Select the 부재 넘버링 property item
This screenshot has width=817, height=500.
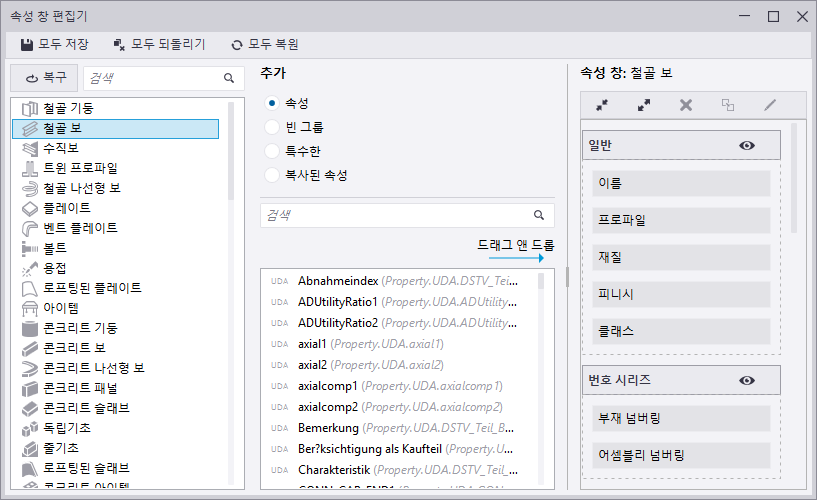tap(681, 418)
